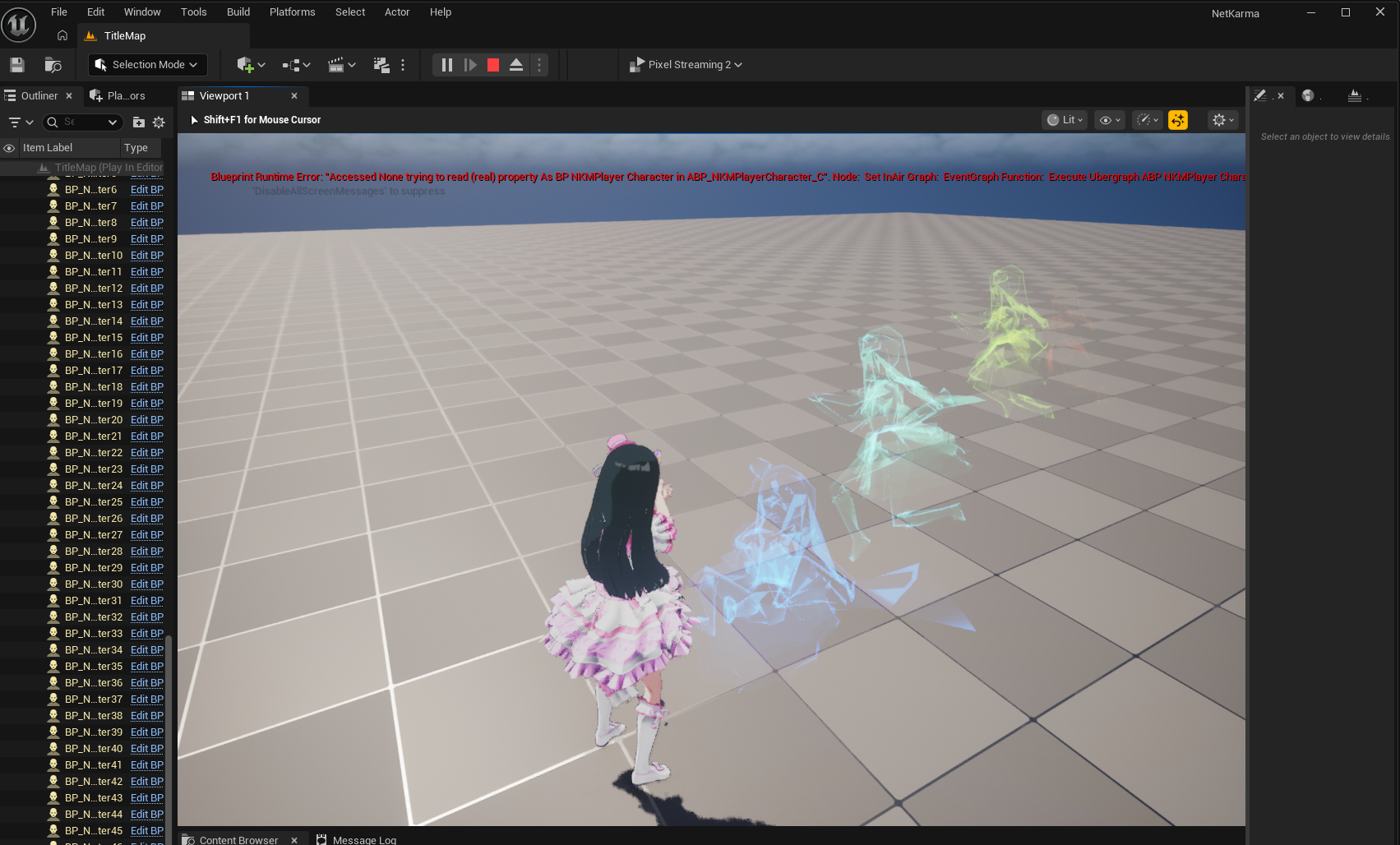Open the Selection Mode dropdown
The image size is (1400, 845).
(148, 65)
